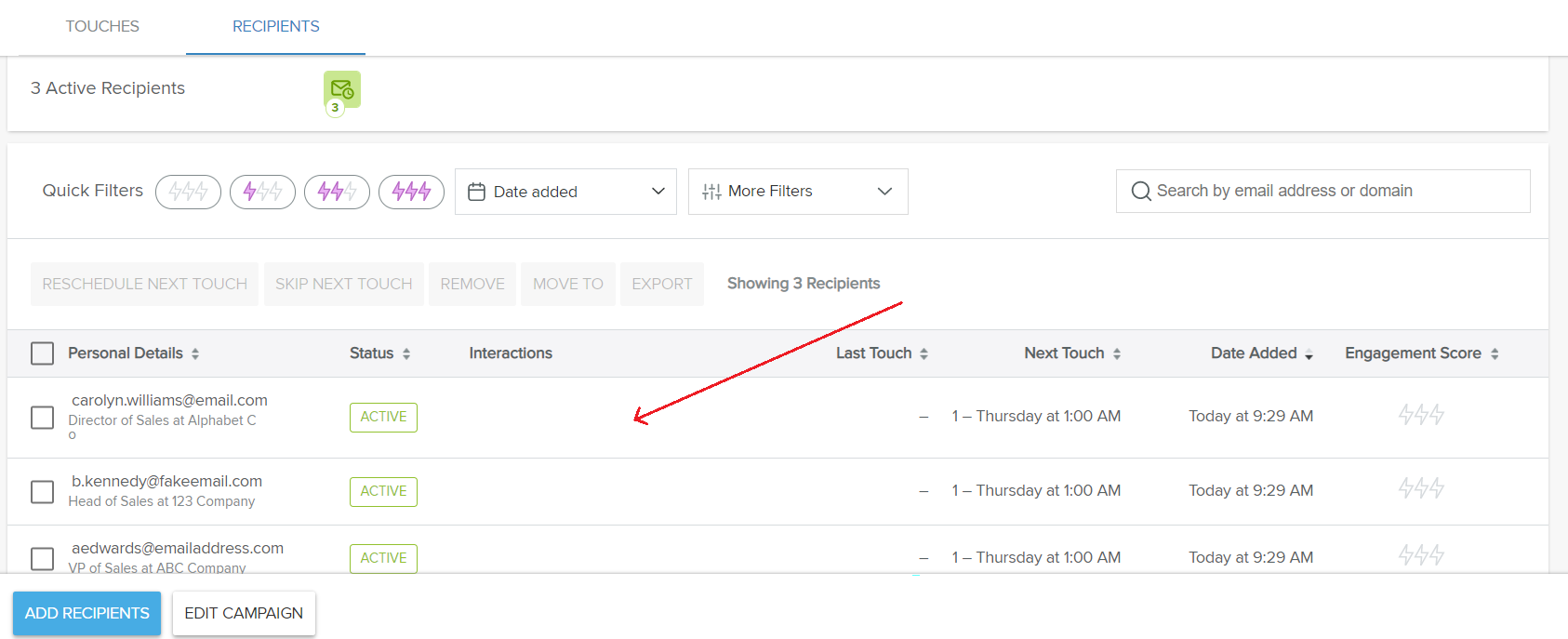1568x639 pixels.
Task: Select the one-bolt engagement quick filter
Action: point(262,192)
